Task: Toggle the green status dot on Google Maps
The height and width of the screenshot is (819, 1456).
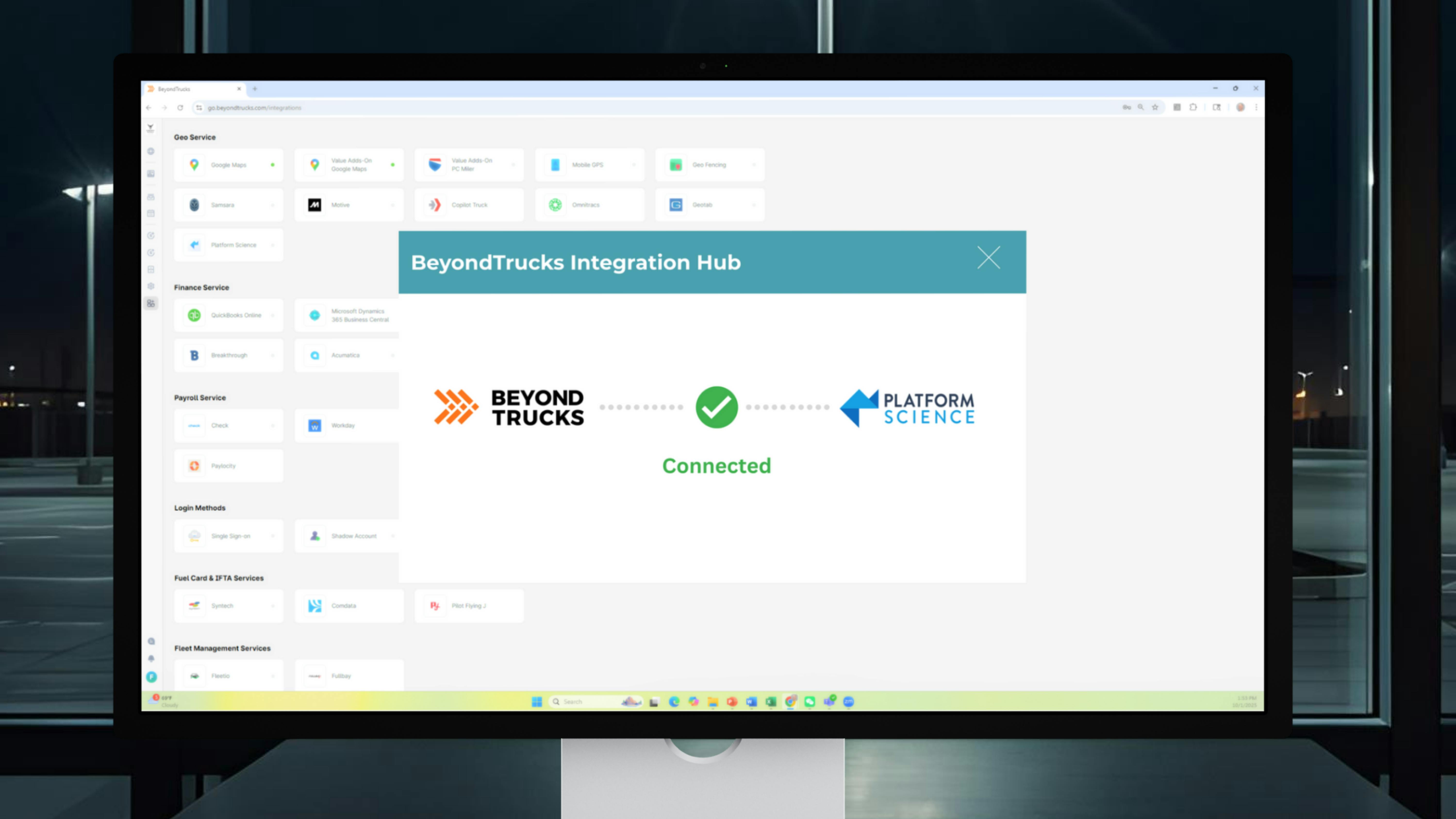Action: 273,165
